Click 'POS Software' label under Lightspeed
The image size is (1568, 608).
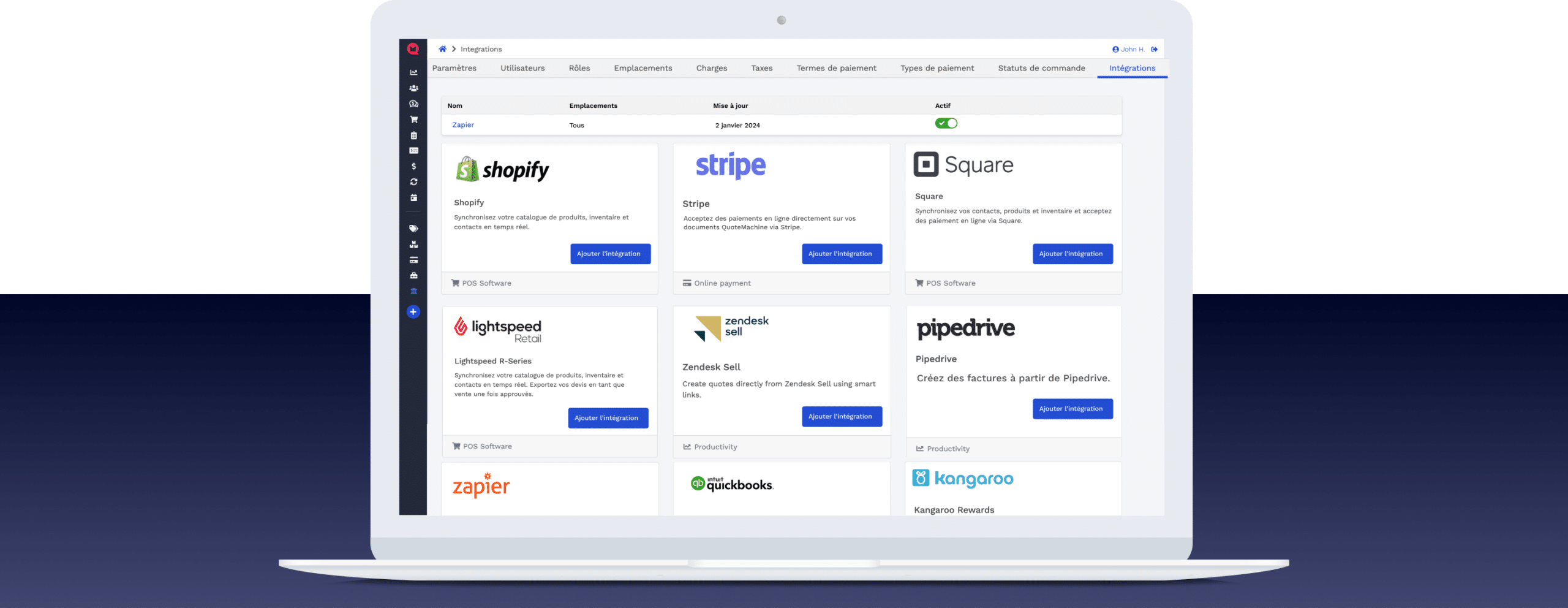[488, 446]
